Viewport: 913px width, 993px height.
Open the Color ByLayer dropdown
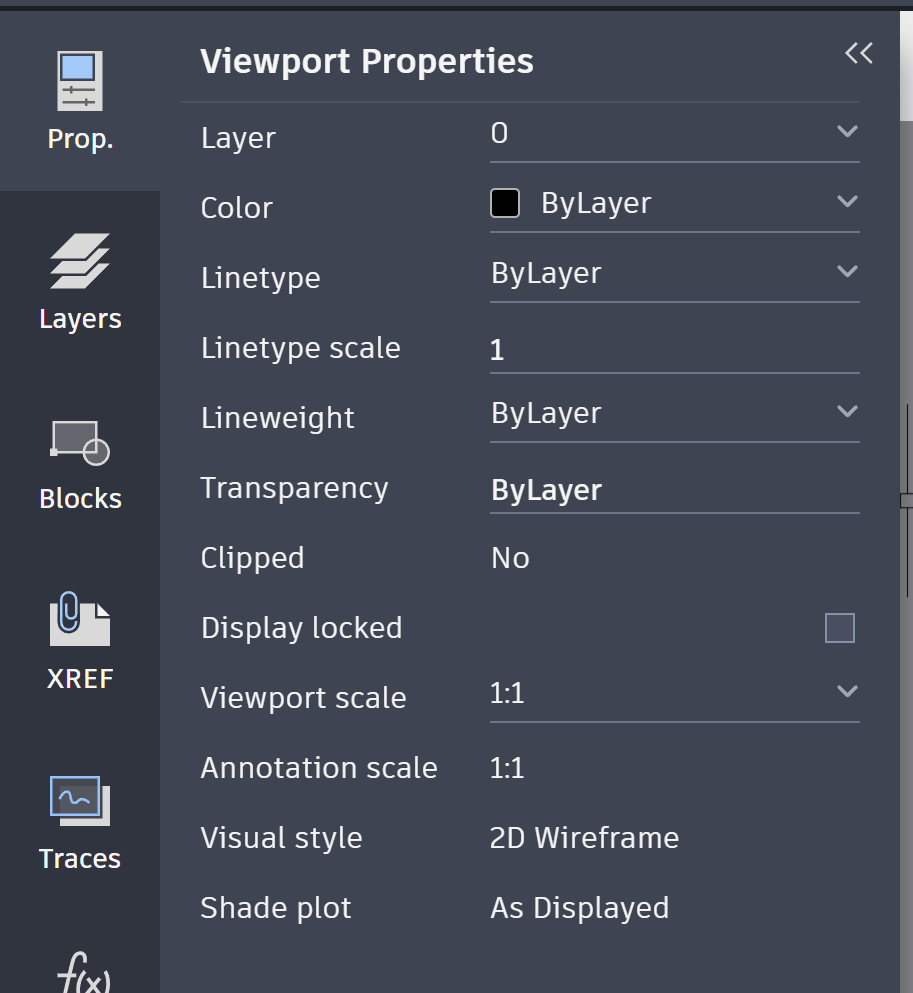847,202
